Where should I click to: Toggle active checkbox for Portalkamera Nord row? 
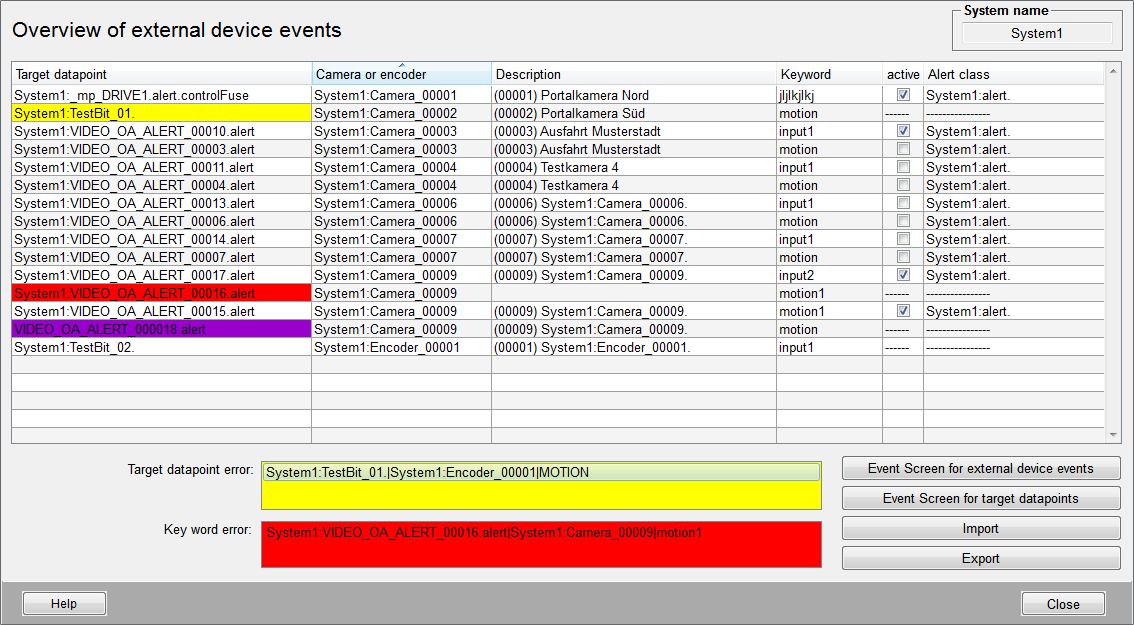point(903,95)
